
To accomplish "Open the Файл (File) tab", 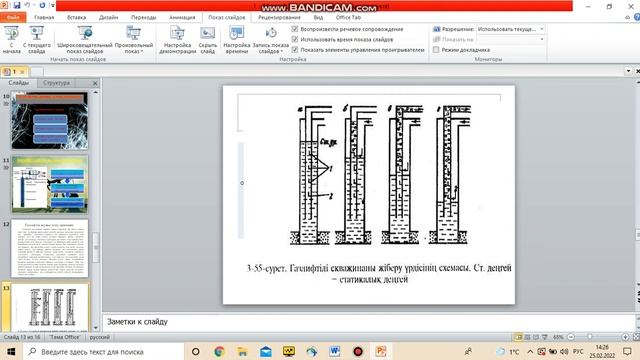I will 13,17.
